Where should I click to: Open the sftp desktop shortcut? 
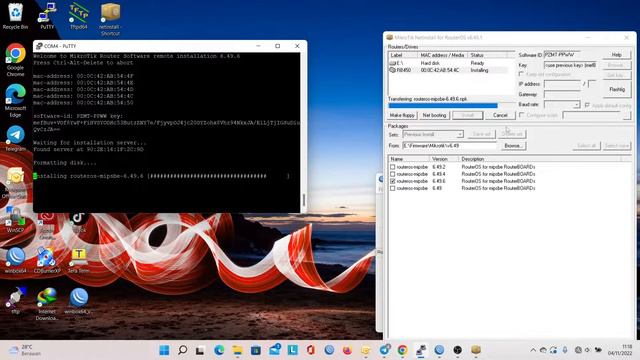tap(15, 300)
